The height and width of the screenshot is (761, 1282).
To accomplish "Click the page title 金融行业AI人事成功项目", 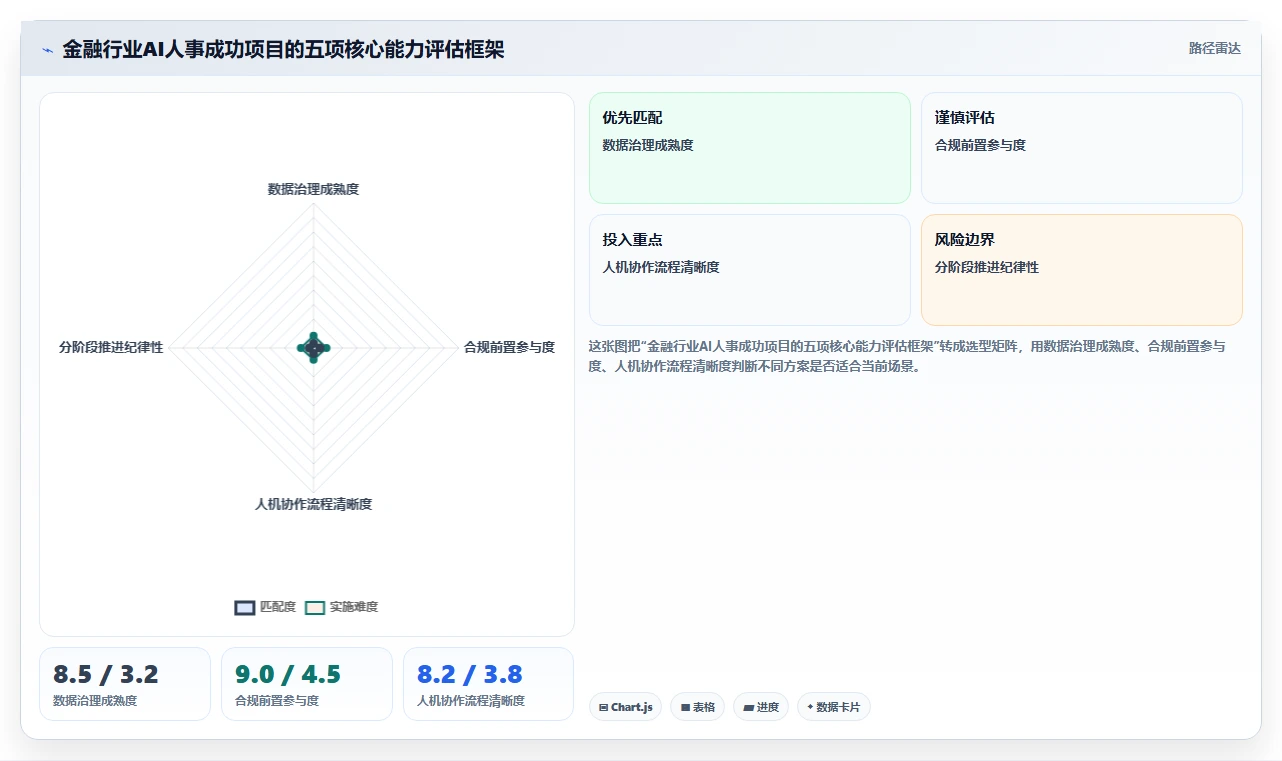I will point(283,49).
